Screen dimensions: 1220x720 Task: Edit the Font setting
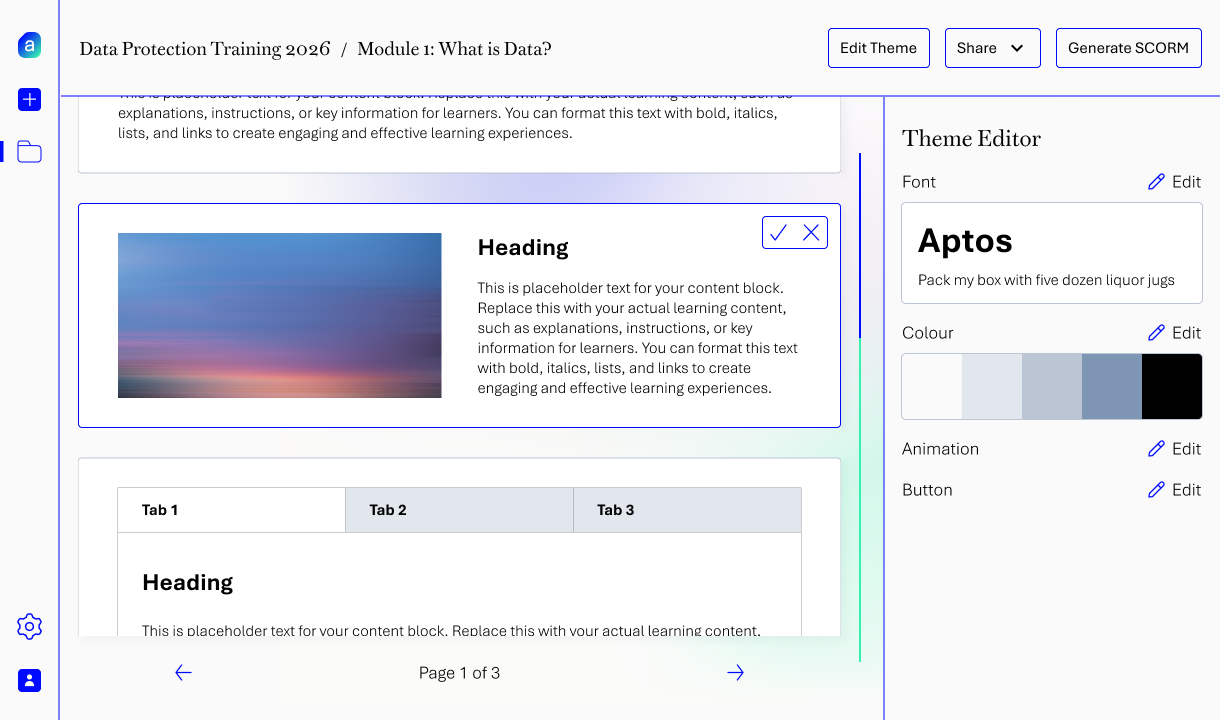click(1174, 182)
